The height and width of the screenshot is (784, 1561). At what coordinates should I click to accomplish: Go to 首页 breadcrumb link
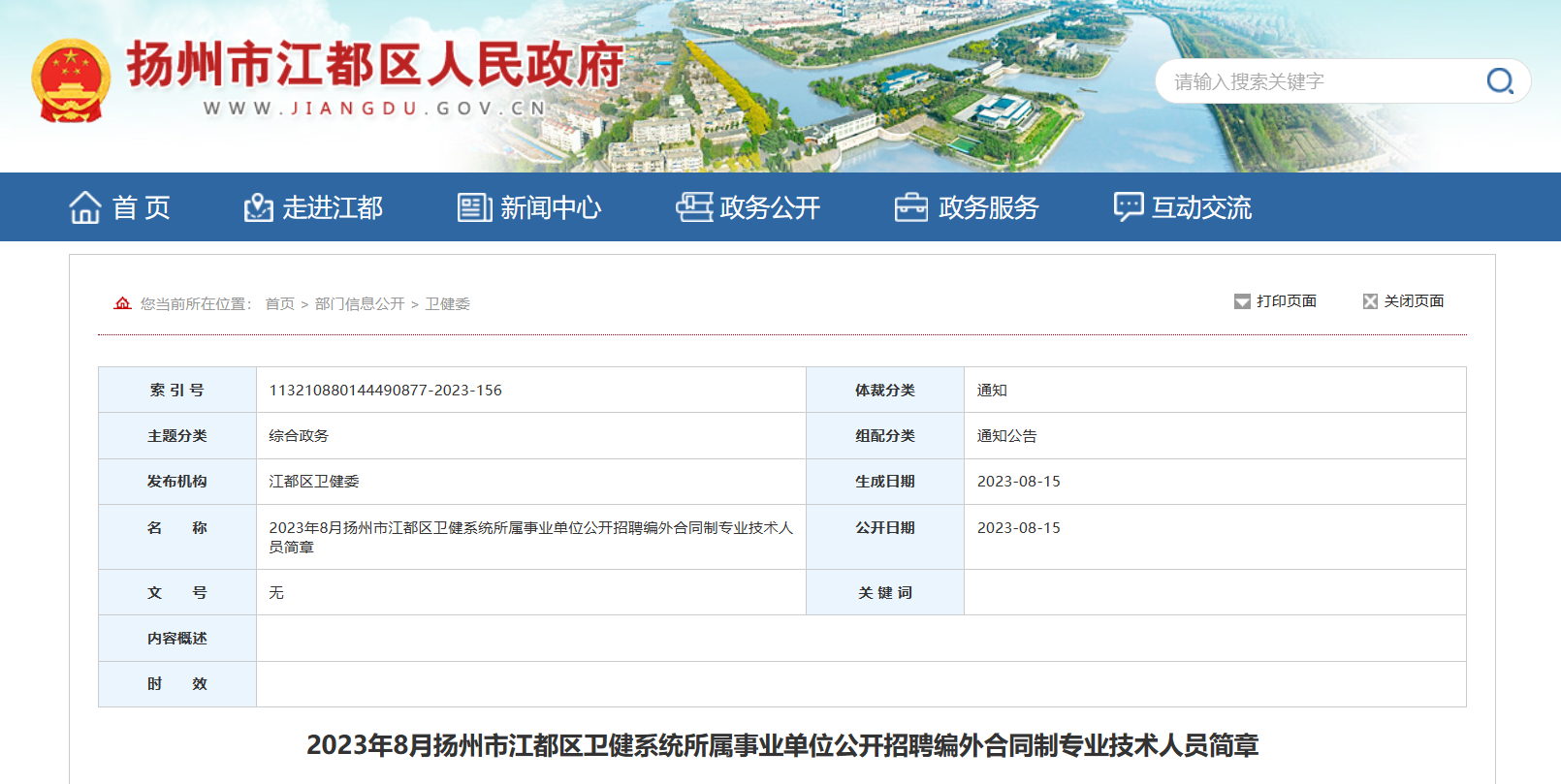coord(279,304)
